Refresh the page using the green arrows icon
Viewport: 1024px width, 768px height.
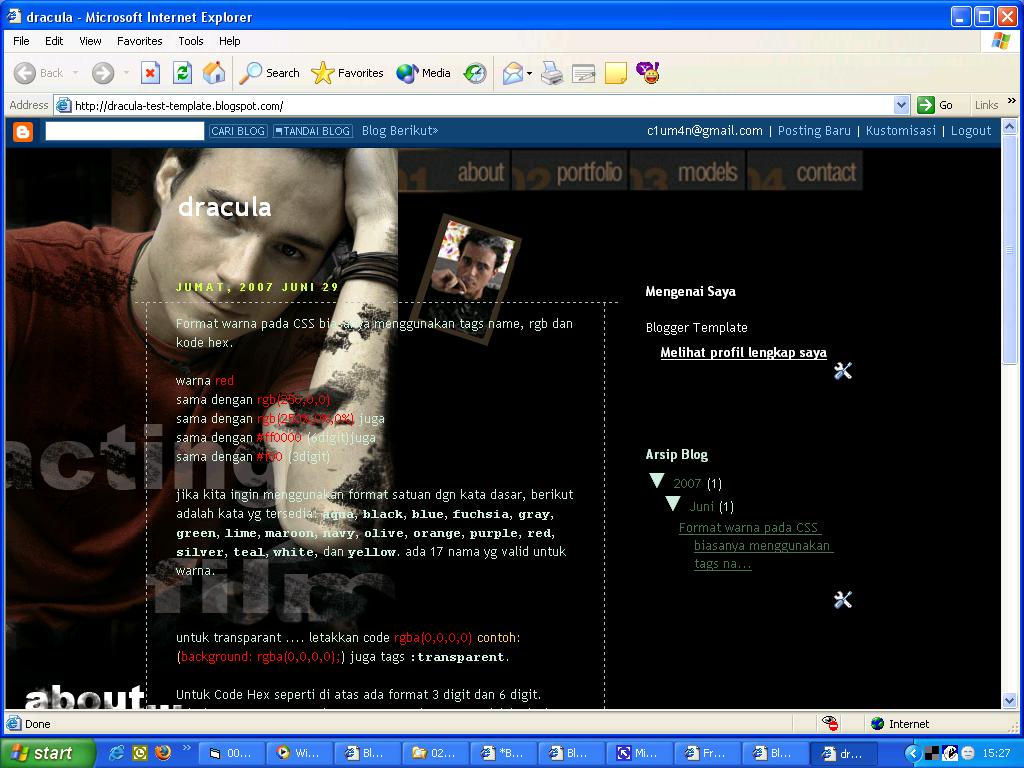click(x=182, y=73)
